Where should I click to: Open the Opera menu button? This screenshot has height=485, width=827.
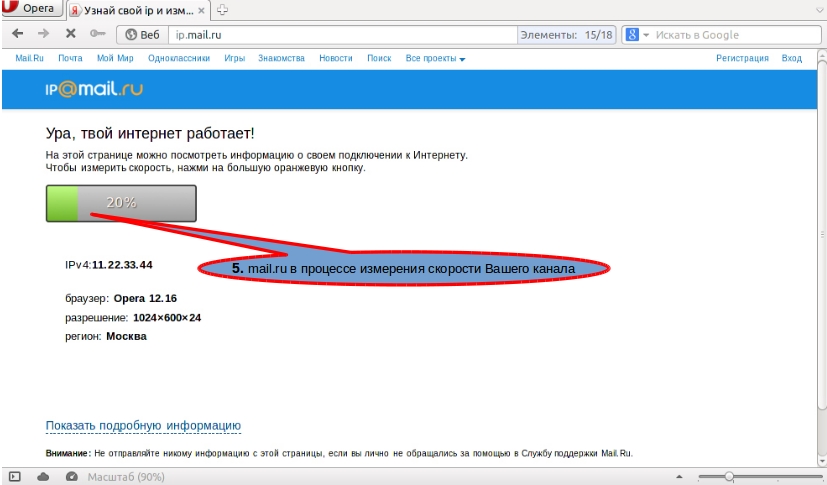[32, 8]
